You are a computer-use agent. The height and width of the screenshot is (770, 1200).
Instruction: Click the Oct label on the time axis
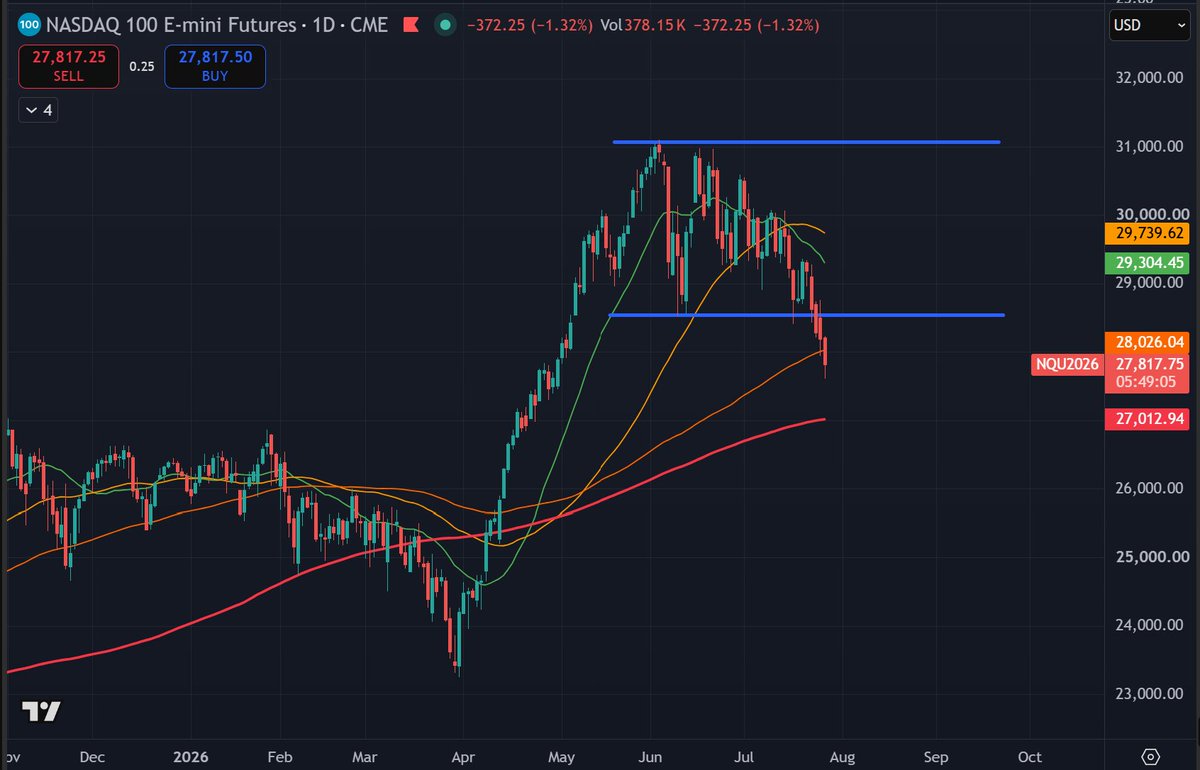[x=1030, y=756]
